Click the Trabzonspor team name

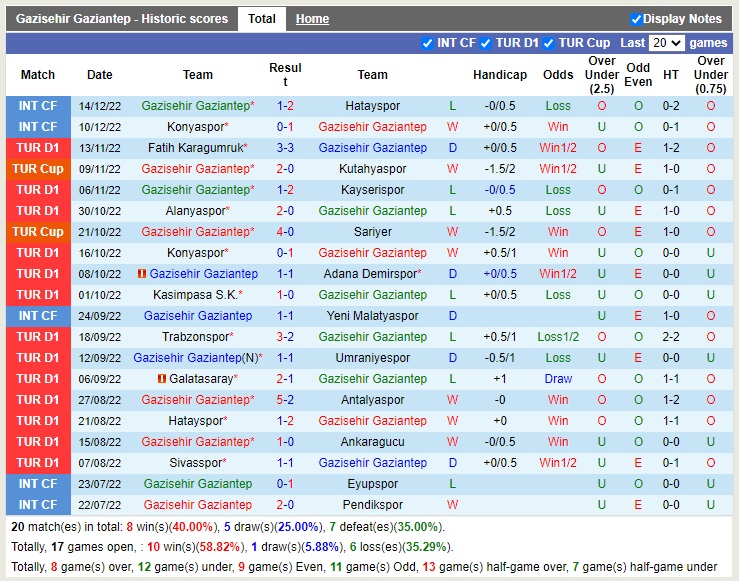[x=196, y=337]
